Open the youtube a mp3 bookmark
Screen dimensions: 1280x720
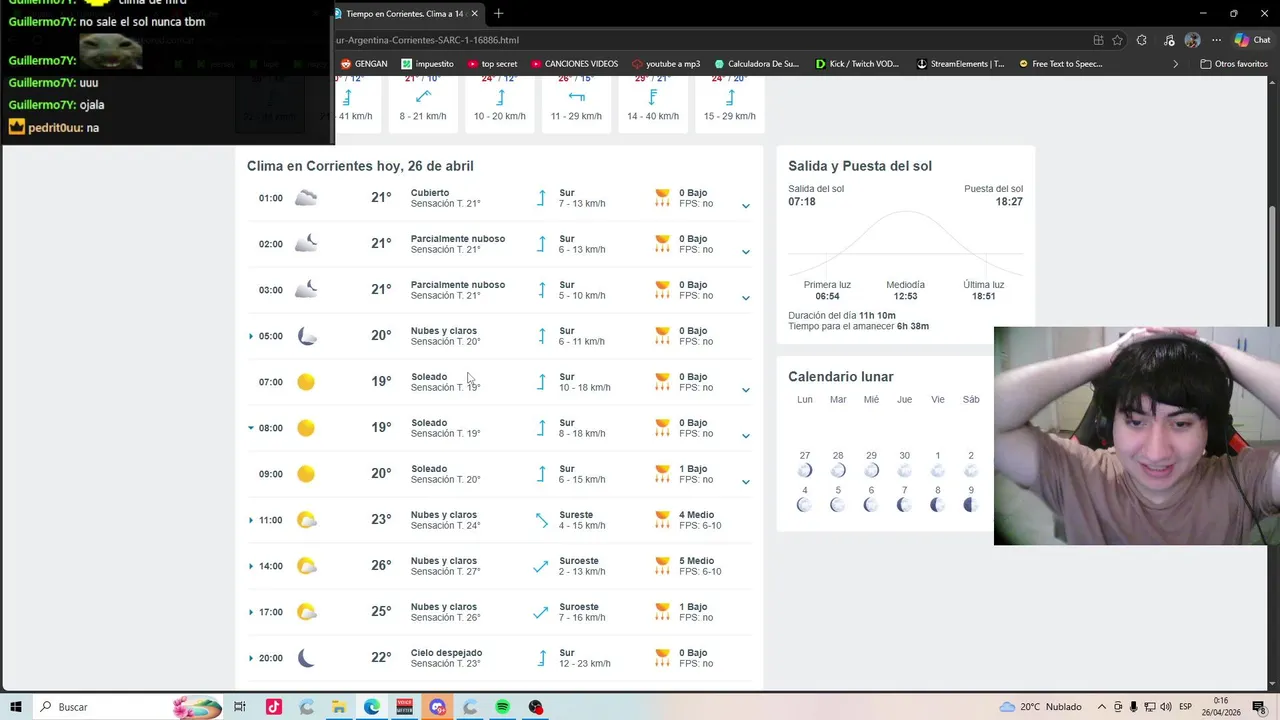coord(666,64)
